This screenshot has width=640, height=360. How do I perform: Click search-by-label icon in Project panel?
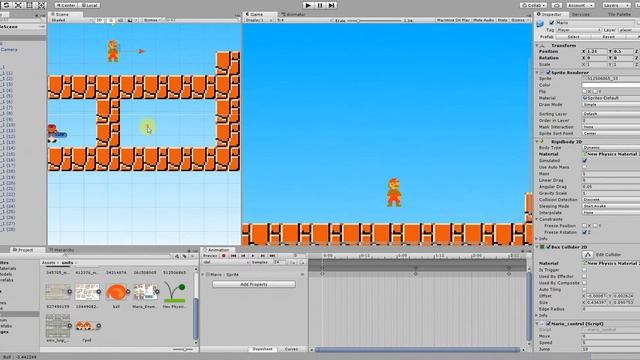coord(184,256)
